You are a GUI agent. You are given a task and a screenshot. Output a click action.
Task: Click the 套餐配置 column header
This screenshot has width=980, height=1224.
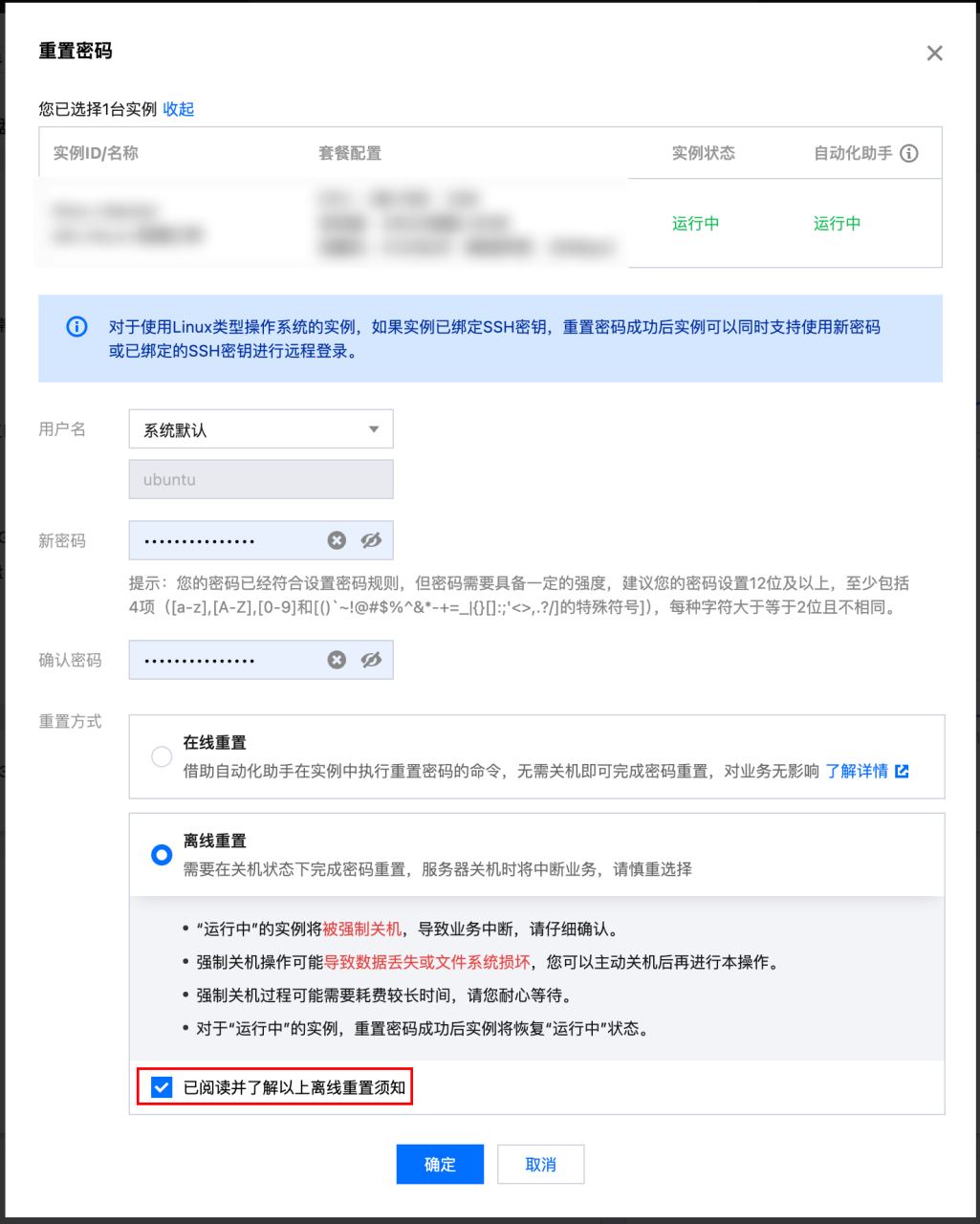350,153
